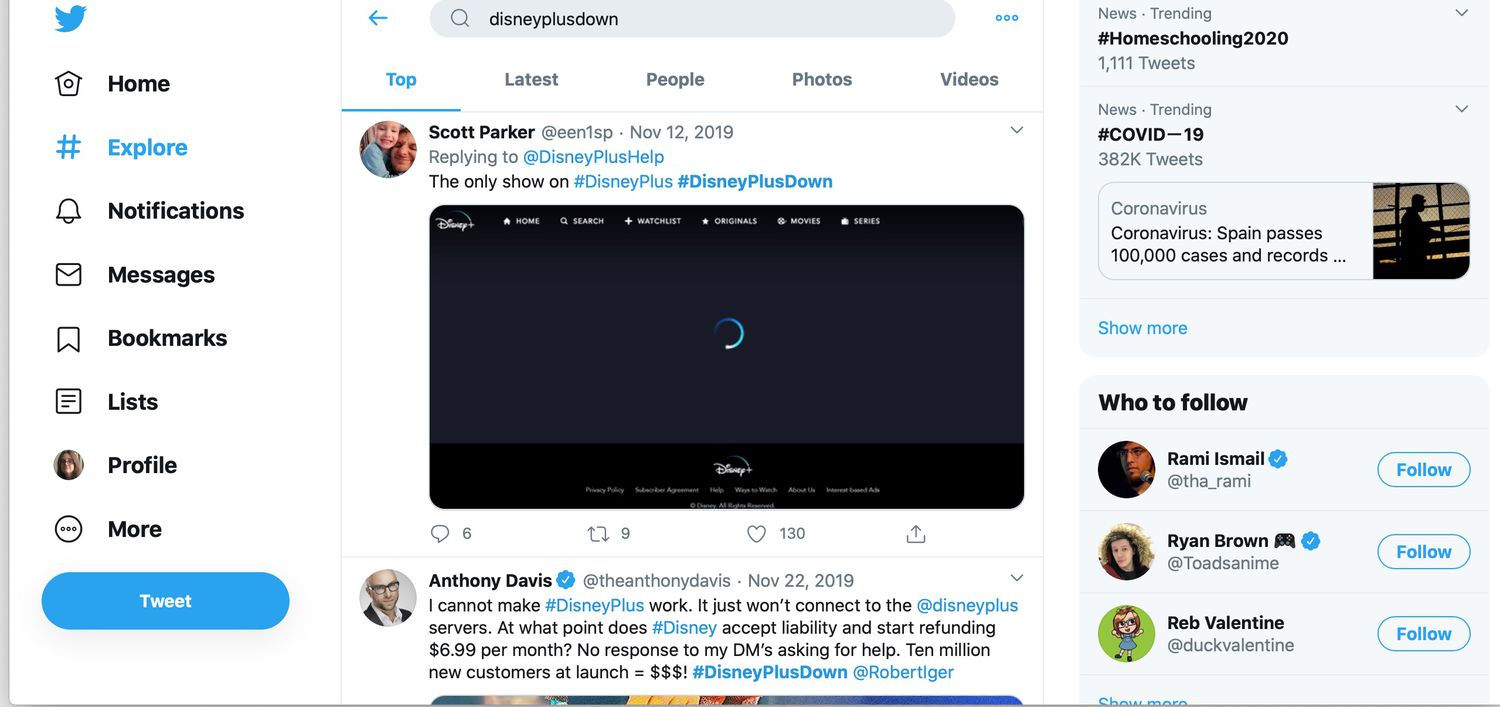Follow Rami Ismail
The height and width of the screenshot is (707, 1500).
pos(1423,469)
